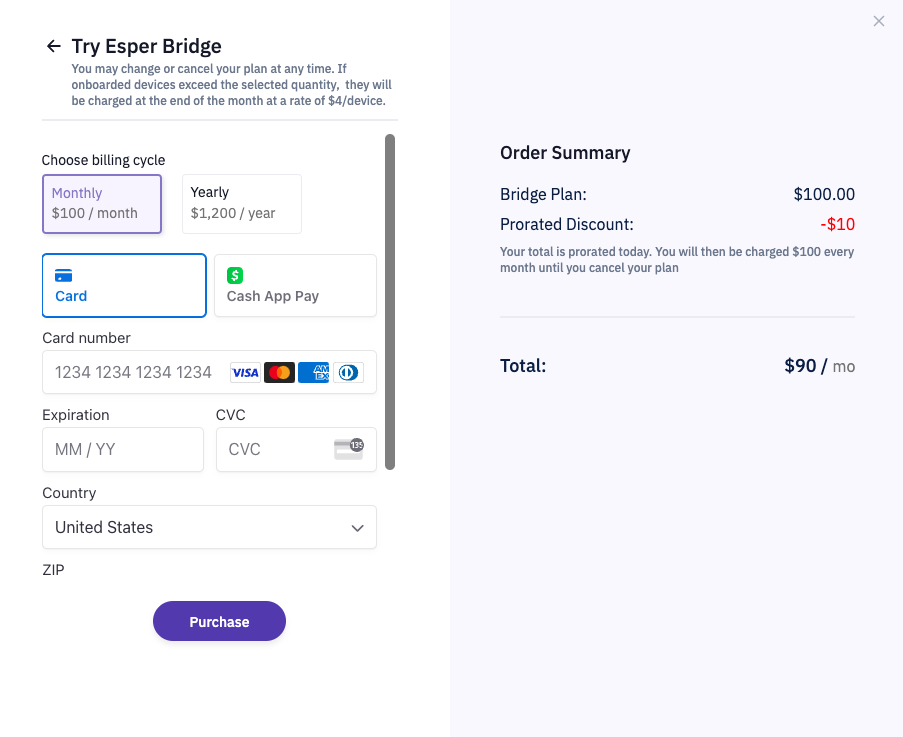Click the Diners Club logo

[348, 373]
